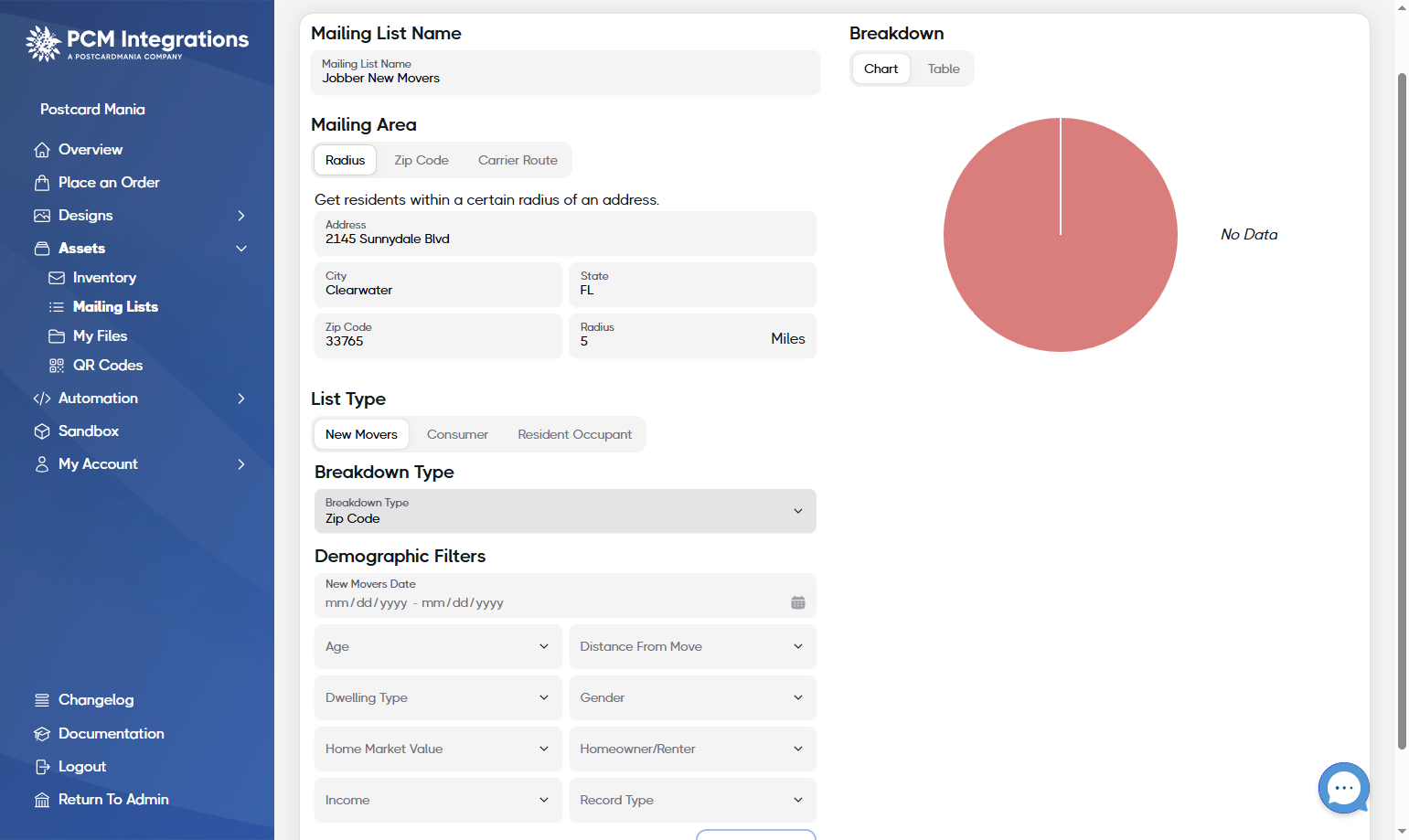Viewport: 1409px width, 840px height.
Task: Open the Record Type dropdown
Action: pyautogui.click(x=692, y=800)
